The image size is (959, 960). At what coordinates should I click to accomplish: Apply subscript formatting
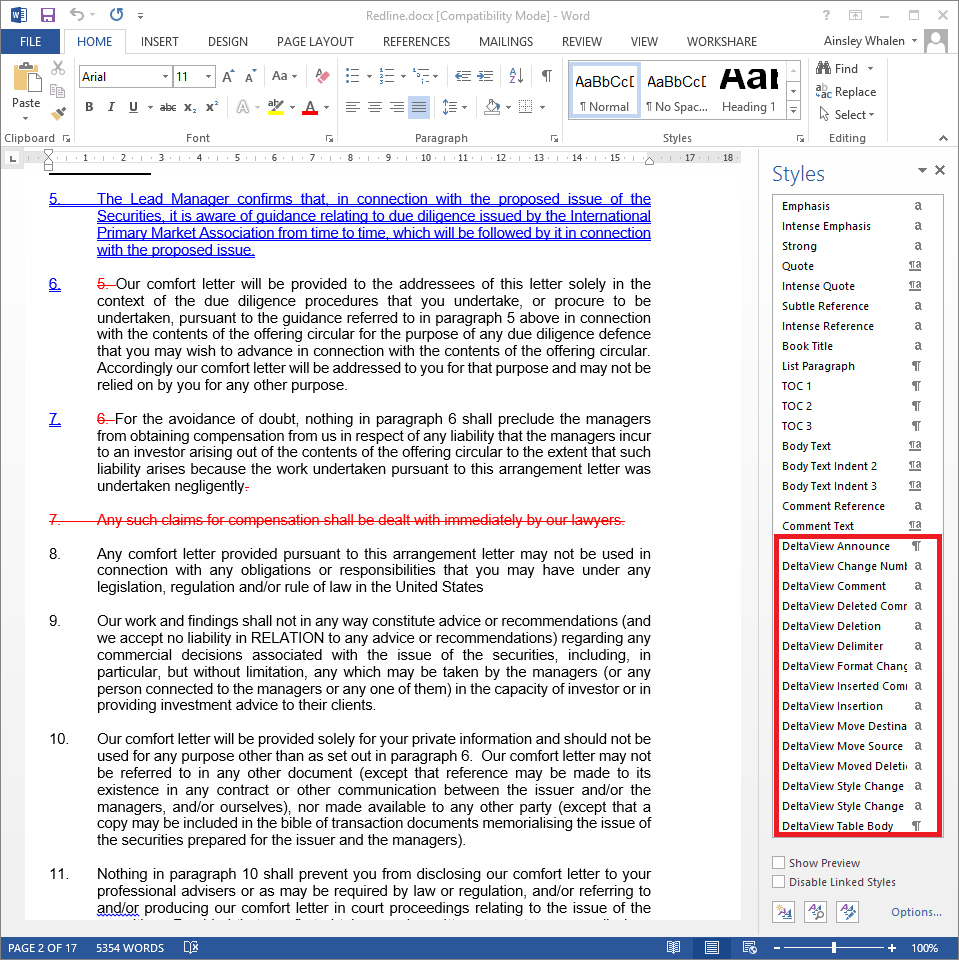pyautogui.click(x=190, y=107)
